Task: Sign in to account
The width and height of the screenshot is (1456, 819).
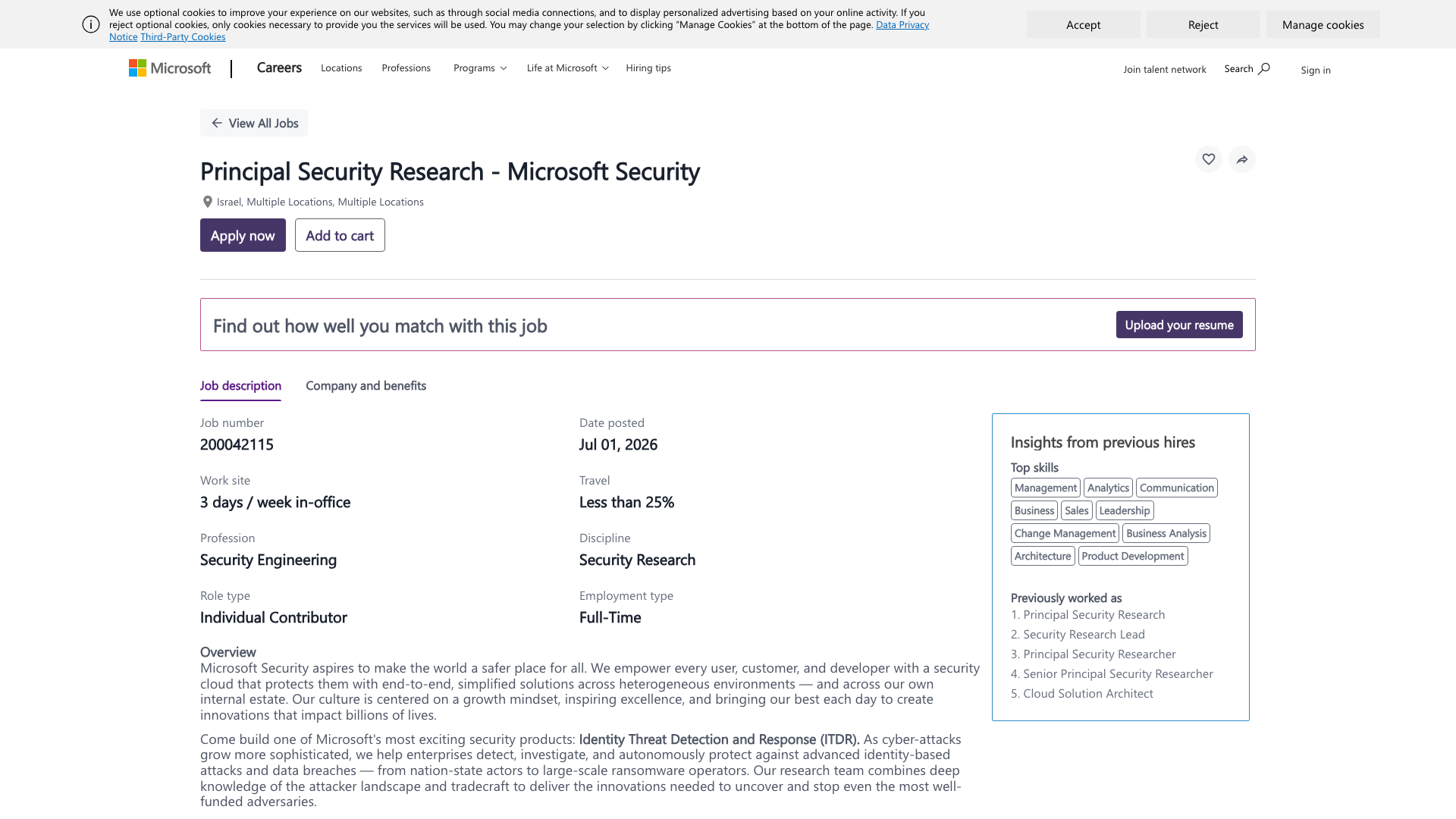Action: 1316,70
